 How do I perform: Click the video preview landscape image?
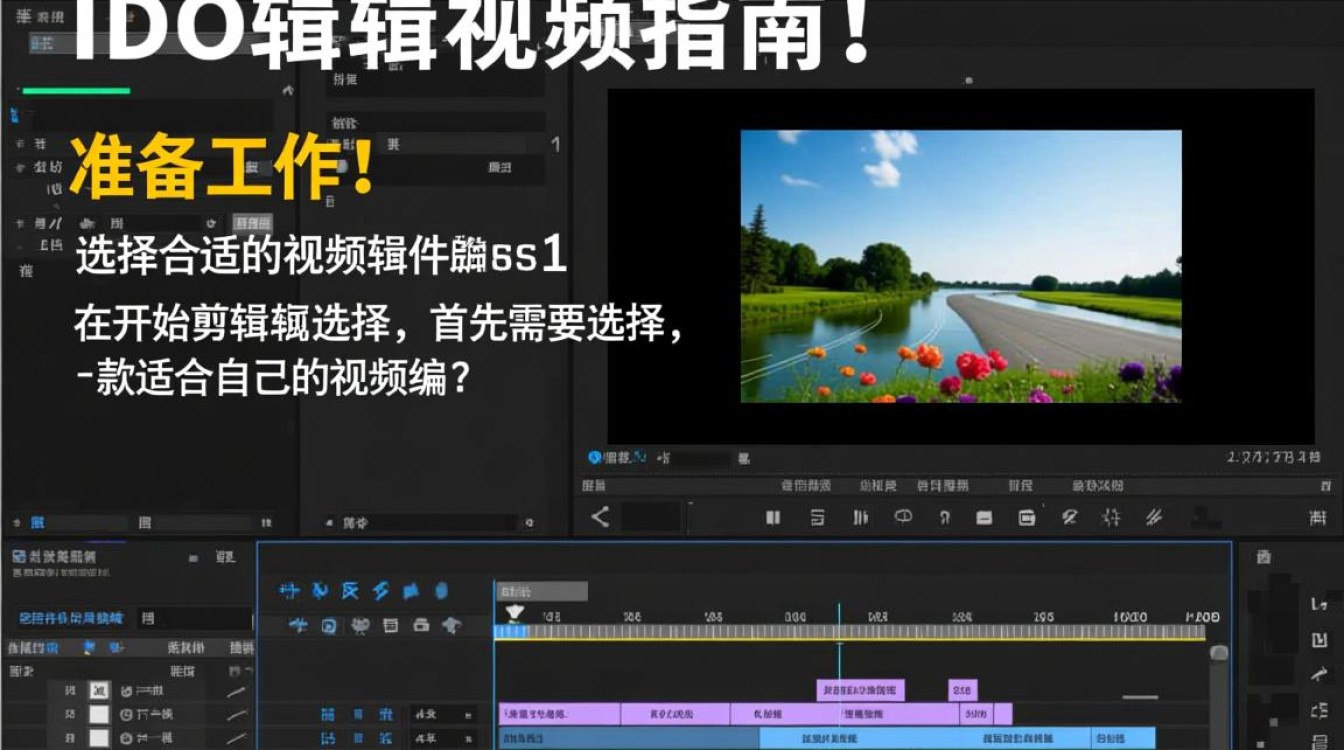pos(961,266)
